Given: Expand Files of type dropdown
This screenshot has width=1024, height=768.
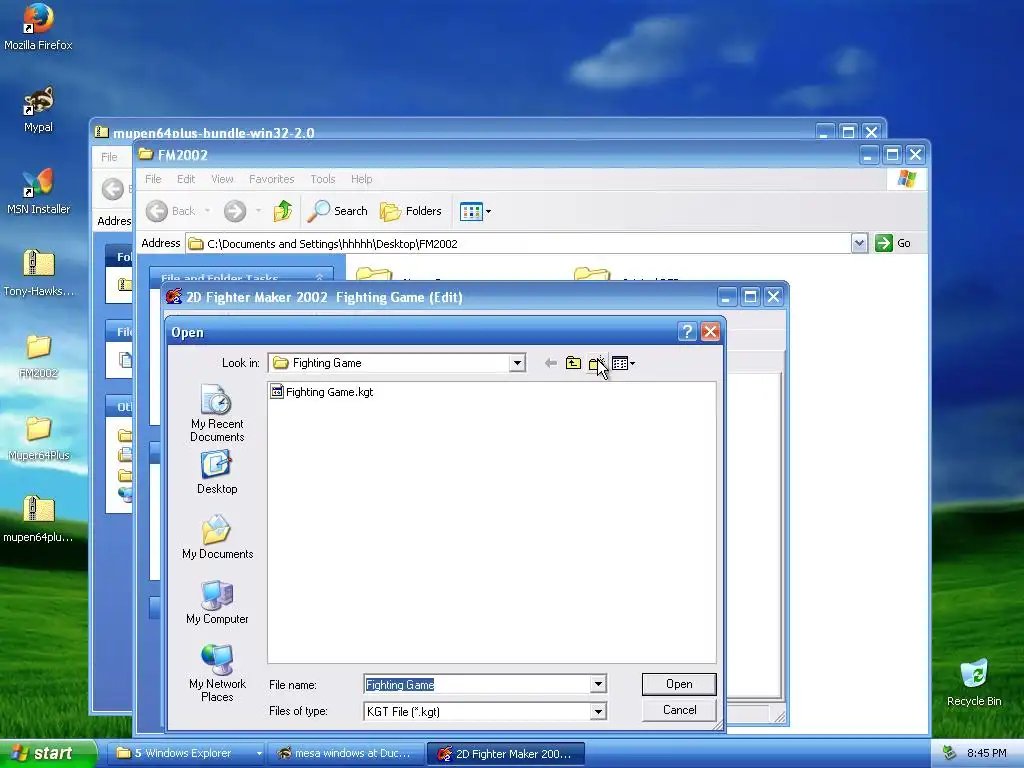Looking at the screenshot, I should tap(598, 712).
